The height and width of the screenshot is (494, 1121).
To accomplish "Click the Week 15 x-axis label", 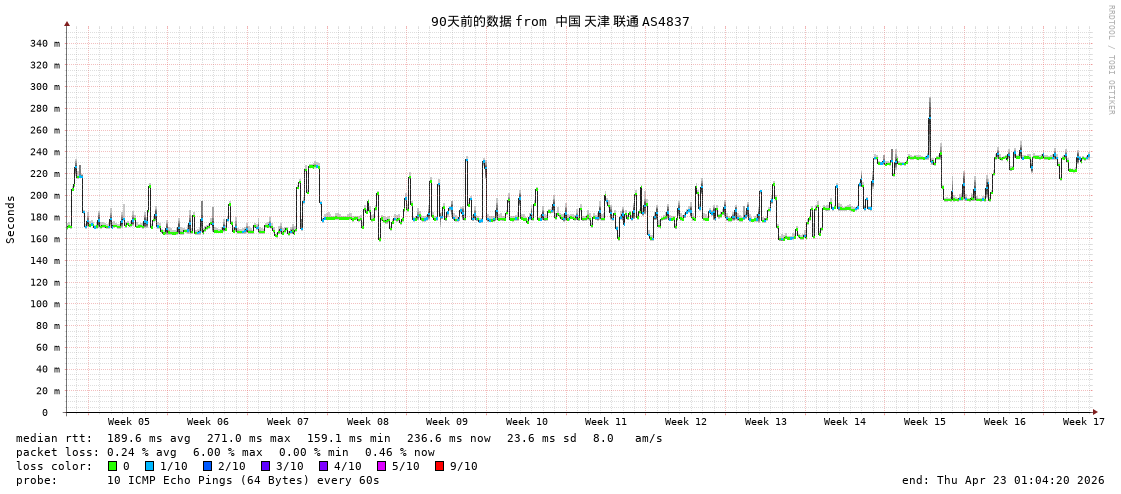I will 924,422.
